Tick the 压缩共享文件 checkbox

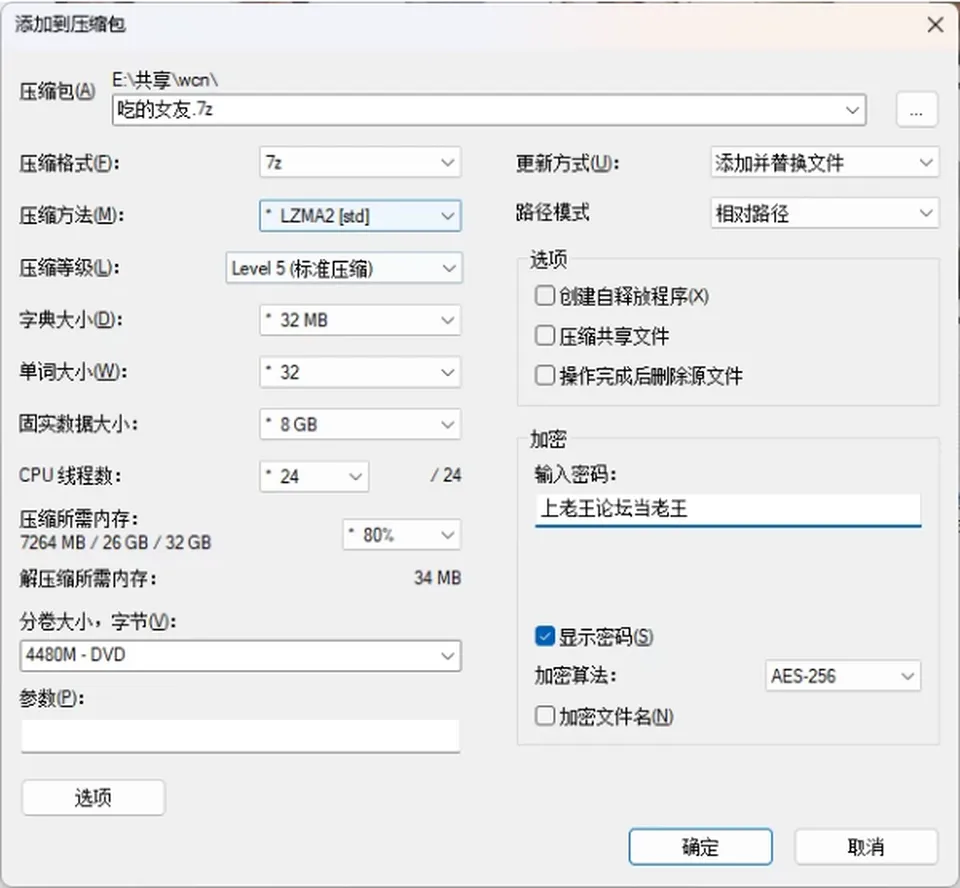click(544, 336)
